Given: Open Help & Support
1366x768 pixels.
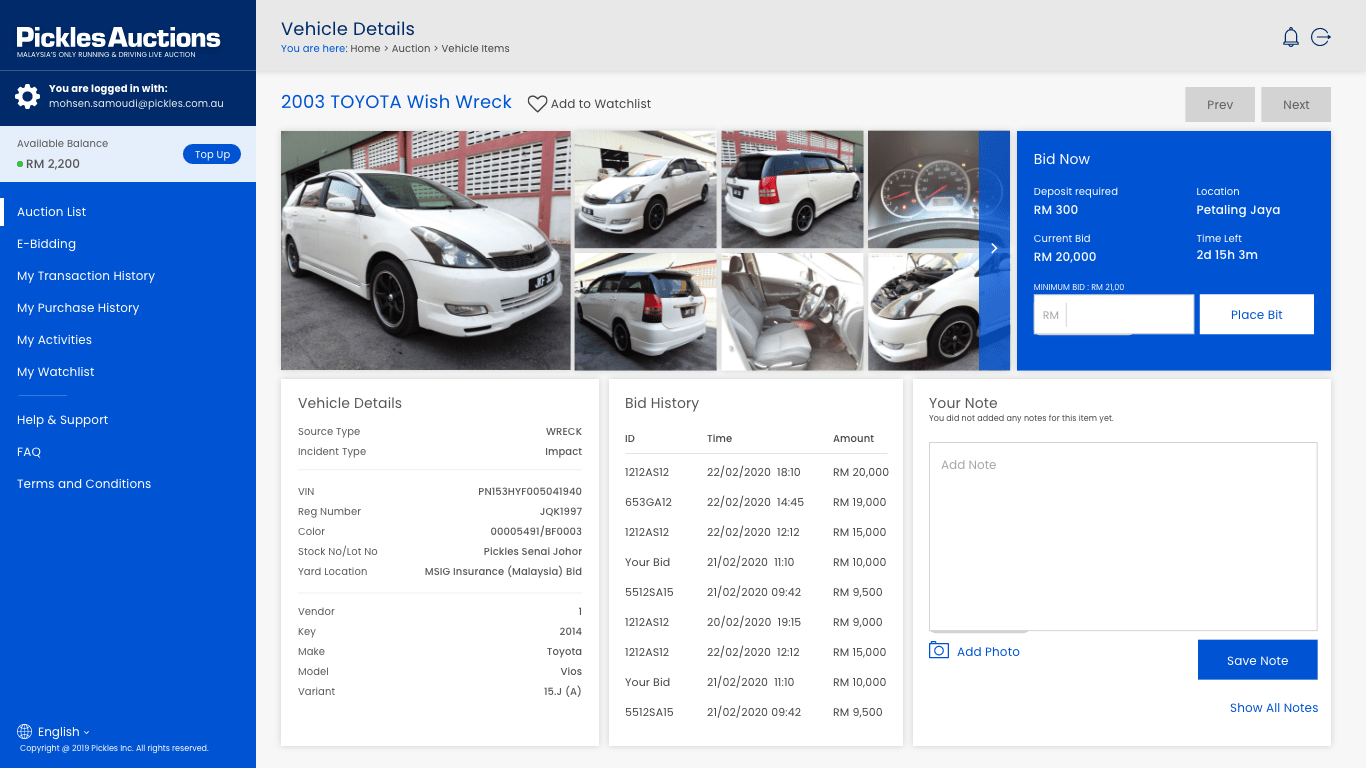Looking at the screenshot, I should point(62,420).
